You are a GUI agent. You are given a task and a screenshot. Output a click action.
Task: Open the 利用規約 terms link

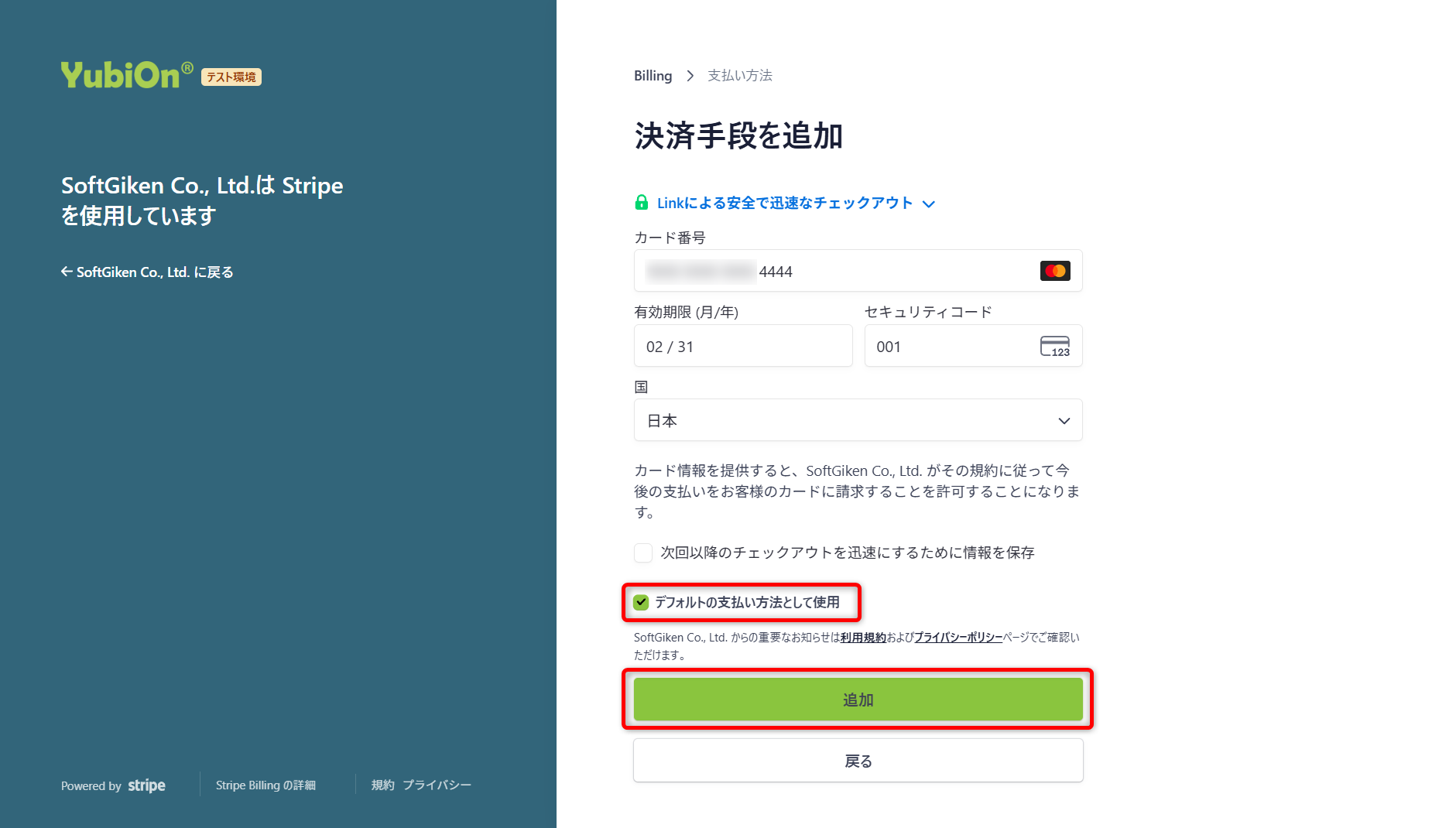pos(863,638)
